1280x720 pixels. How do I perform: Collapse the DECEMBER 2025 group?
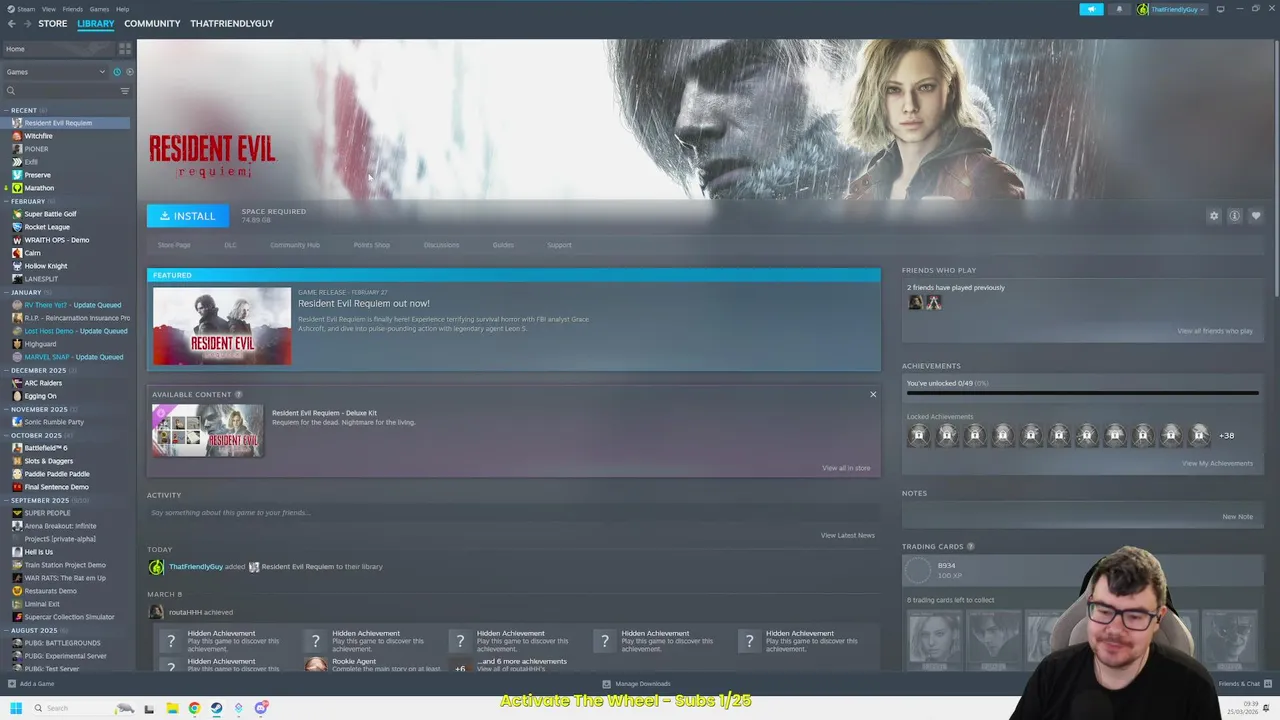point(7,370)
